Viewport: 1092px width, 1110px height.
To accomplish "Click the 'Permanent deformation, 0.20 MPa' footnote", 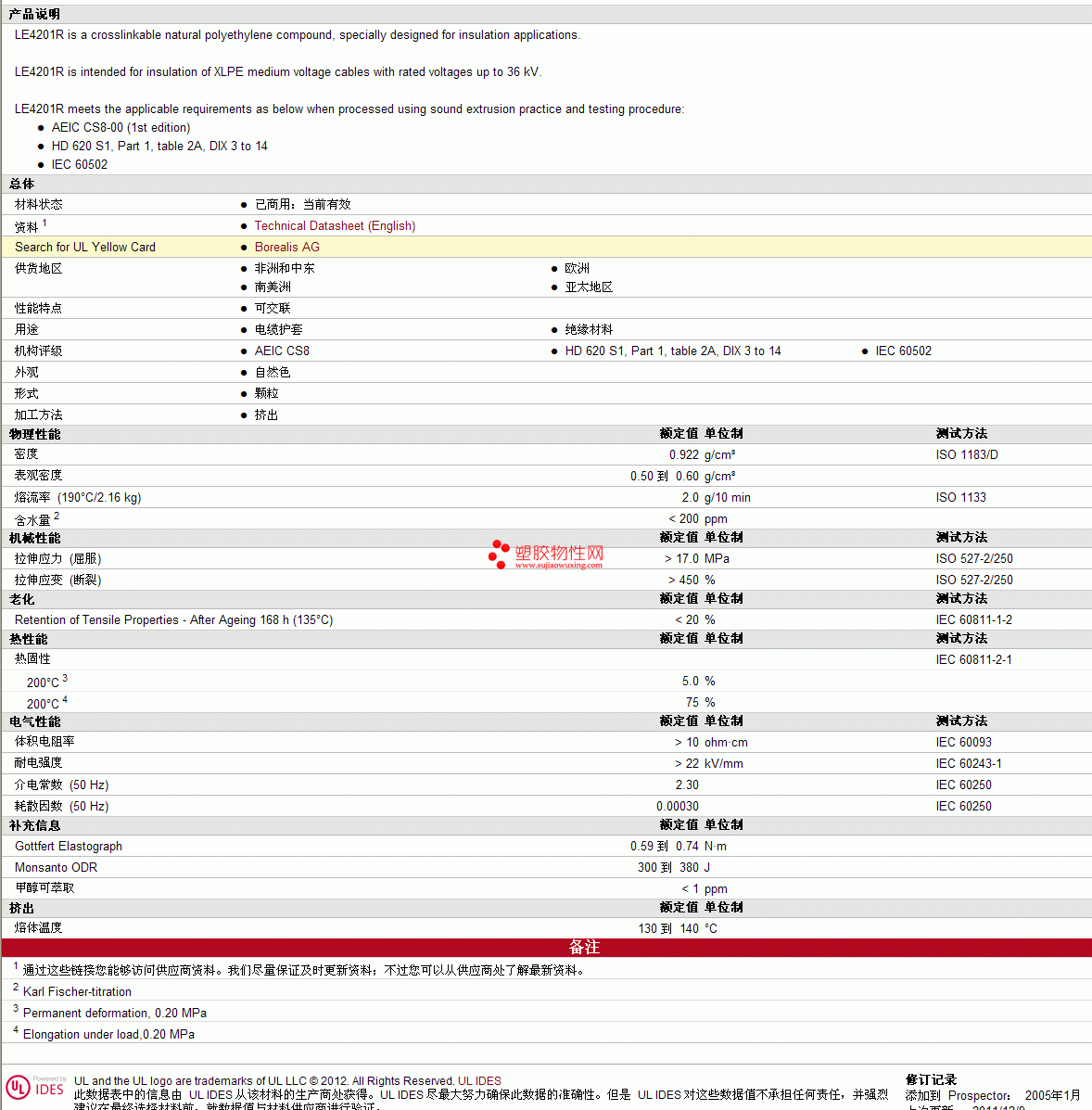I will (x=115, y=1013).
